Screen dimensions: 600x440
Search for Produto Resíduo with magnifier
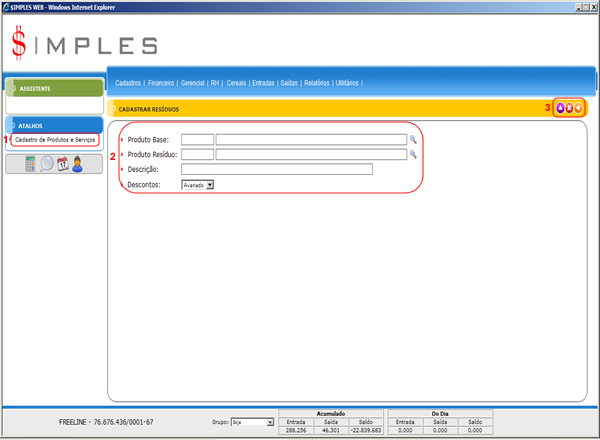(x=412, y=155)
